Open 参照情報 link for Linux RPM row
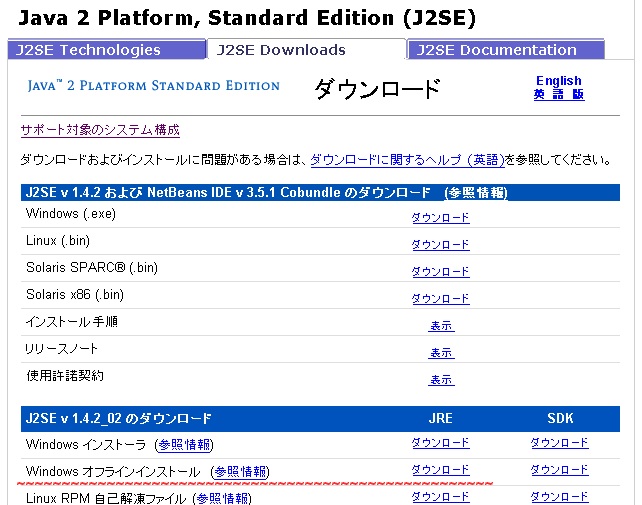 tap(222, 498)
